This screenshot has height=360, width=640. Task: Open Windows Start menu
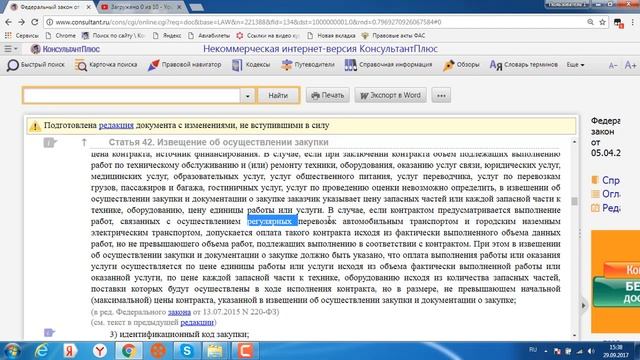click(x=12, y=351)
